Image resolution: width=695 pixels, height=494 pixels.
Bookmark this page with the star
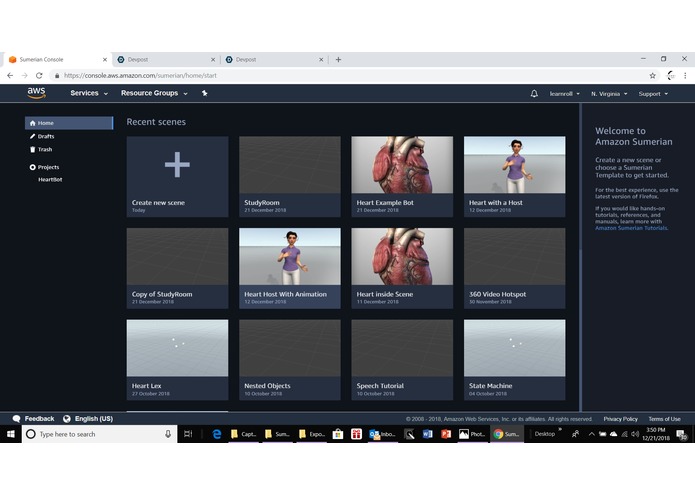652,76
